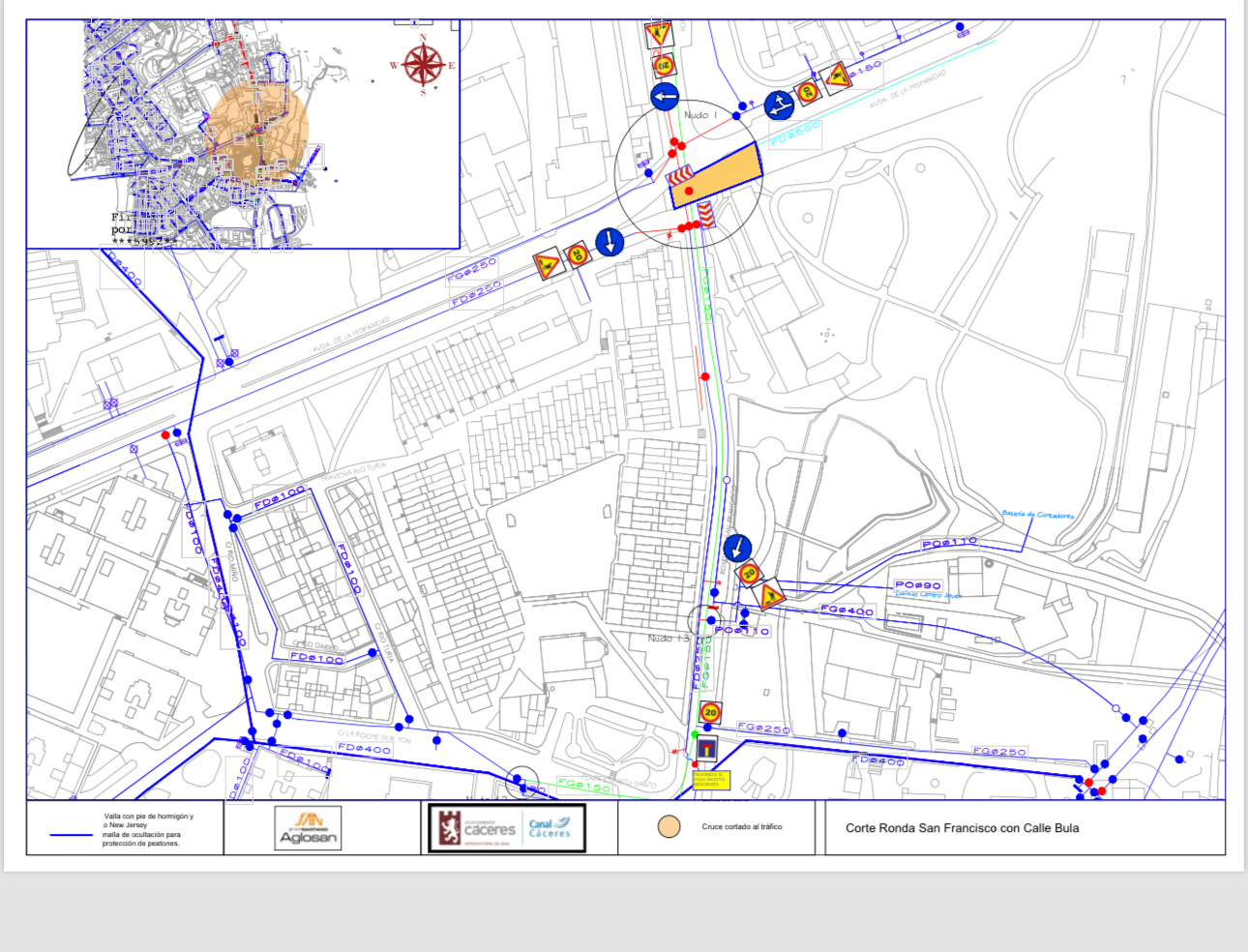Image resolution: width=1248 pixels, height=952 pixels.
Task: Click the Canal Cáceres logo
Action: point(550,828)
